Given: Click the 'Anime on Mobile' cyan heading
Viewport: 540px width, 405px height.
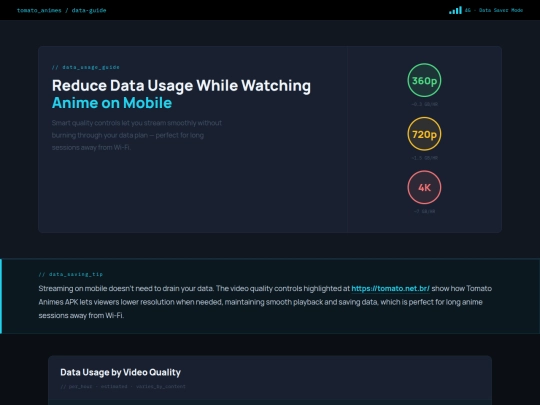Looking at the screenshot, I should [112, 103].
